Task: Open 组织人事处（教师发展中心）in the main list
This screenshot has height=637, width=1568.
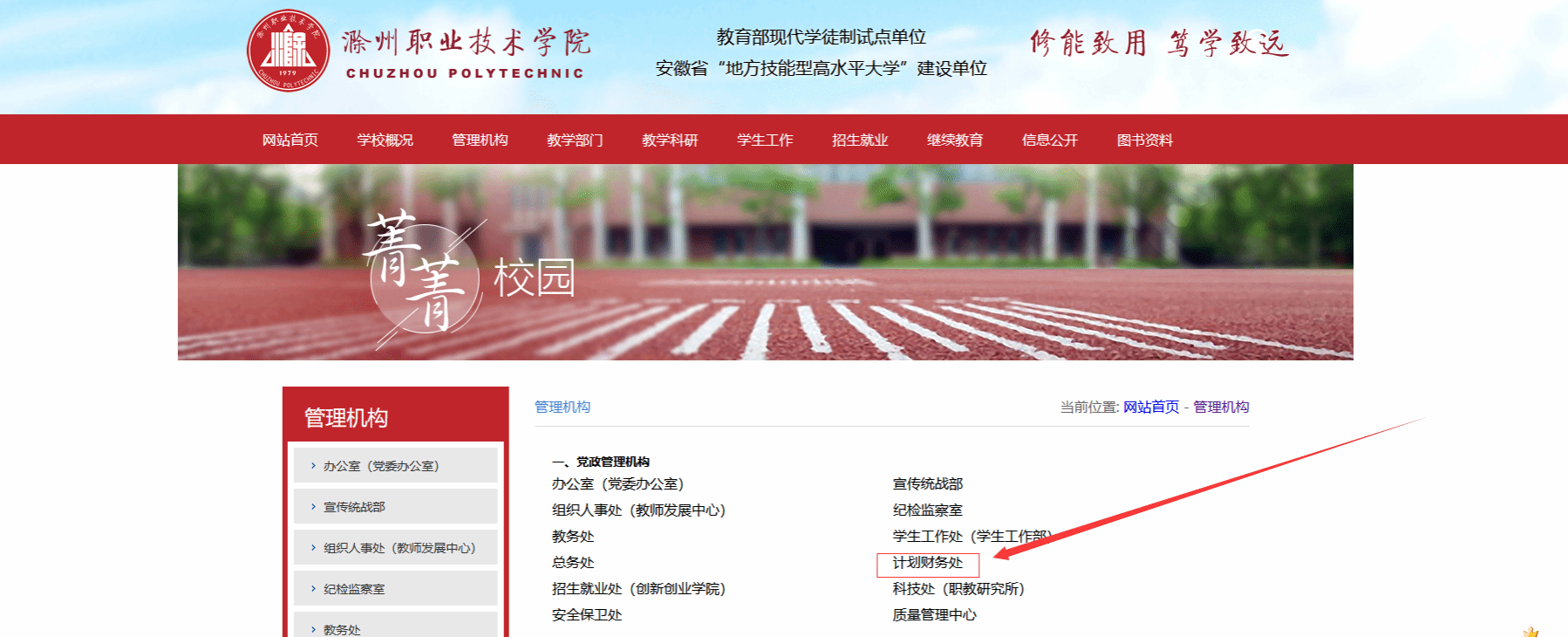Action: (638, 510)
